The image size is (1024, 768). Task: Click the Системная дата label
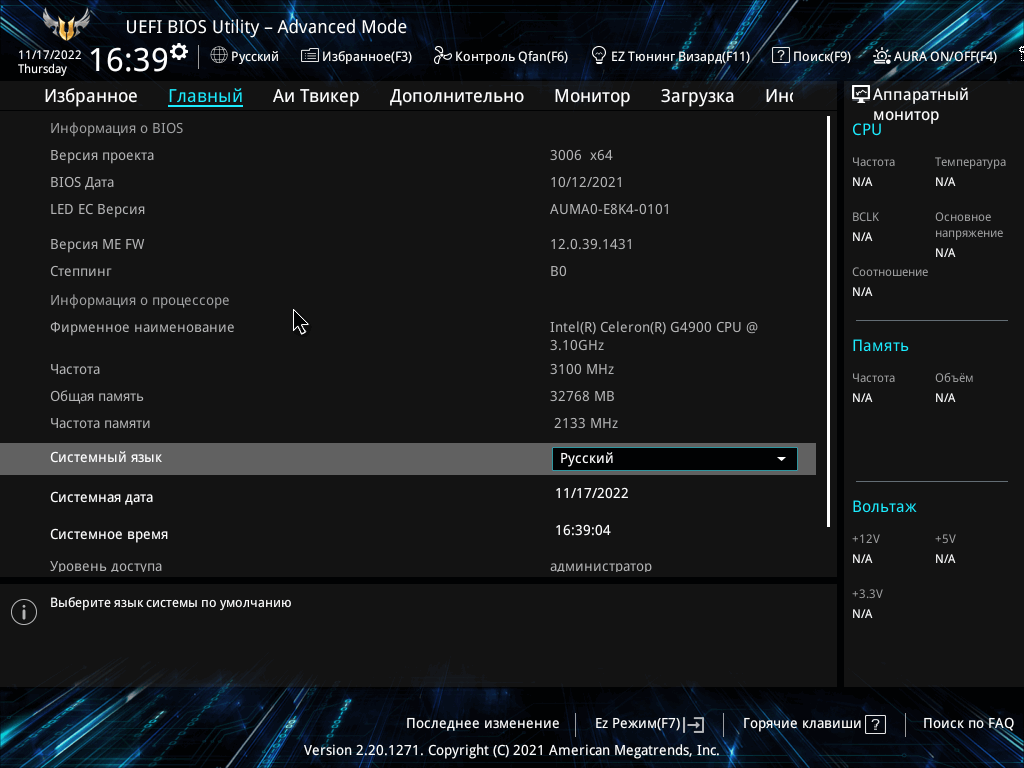pyautogui.click(x=101, y=498)
